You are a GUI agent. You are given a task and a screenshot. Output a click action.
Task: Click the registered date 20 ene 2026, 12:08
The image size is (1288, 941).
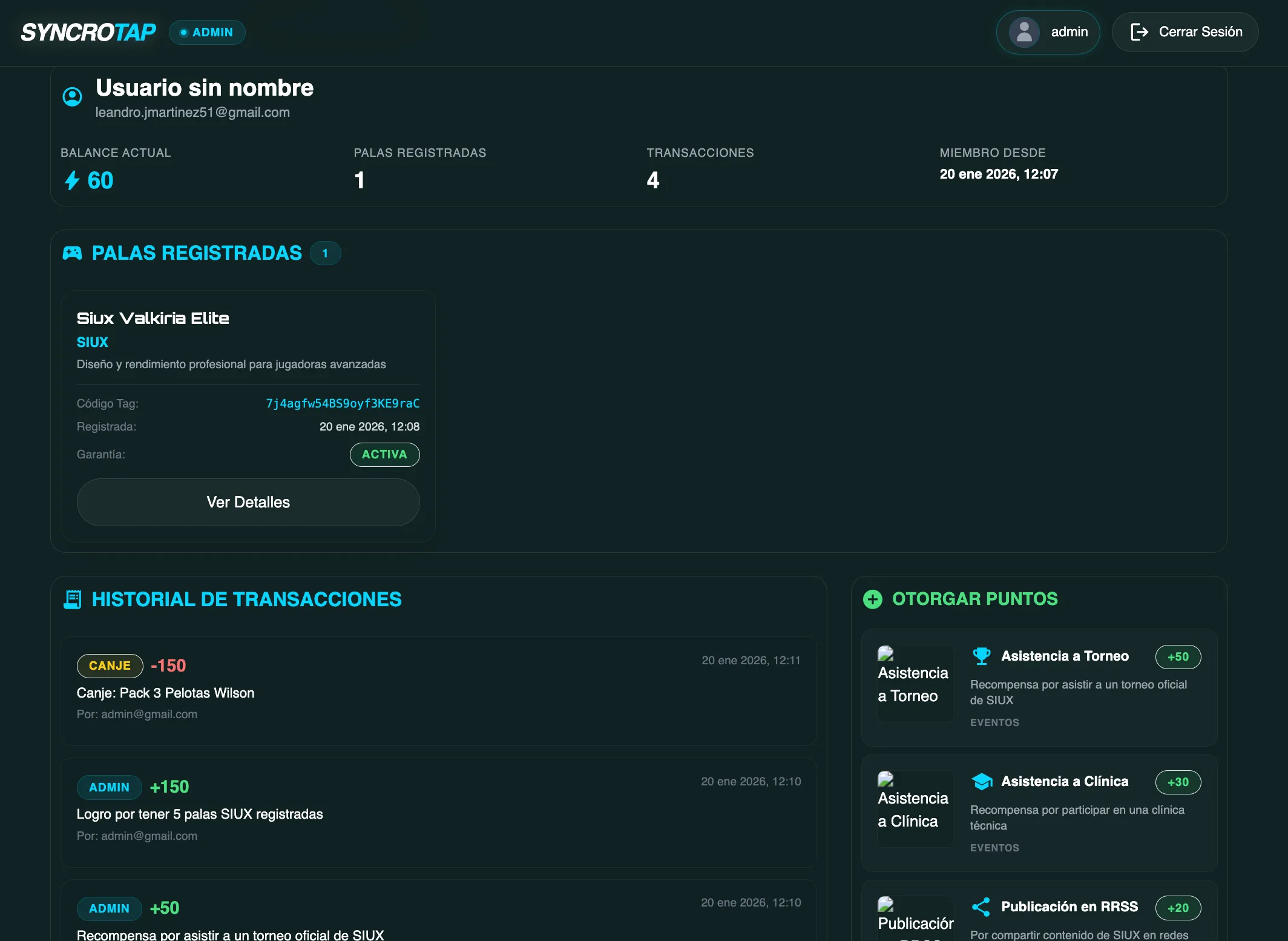tap(369, 426)
